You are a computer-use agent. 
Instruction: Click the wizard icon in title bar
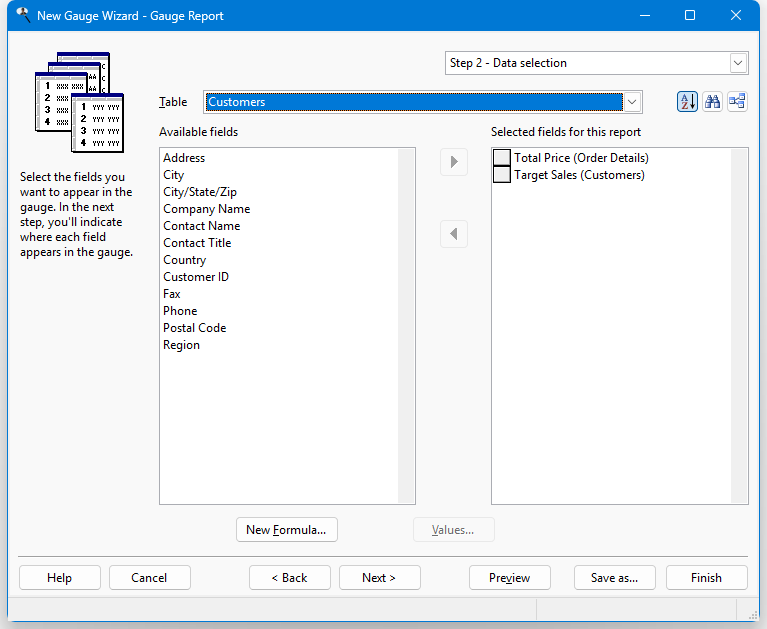tap(23, 15)
